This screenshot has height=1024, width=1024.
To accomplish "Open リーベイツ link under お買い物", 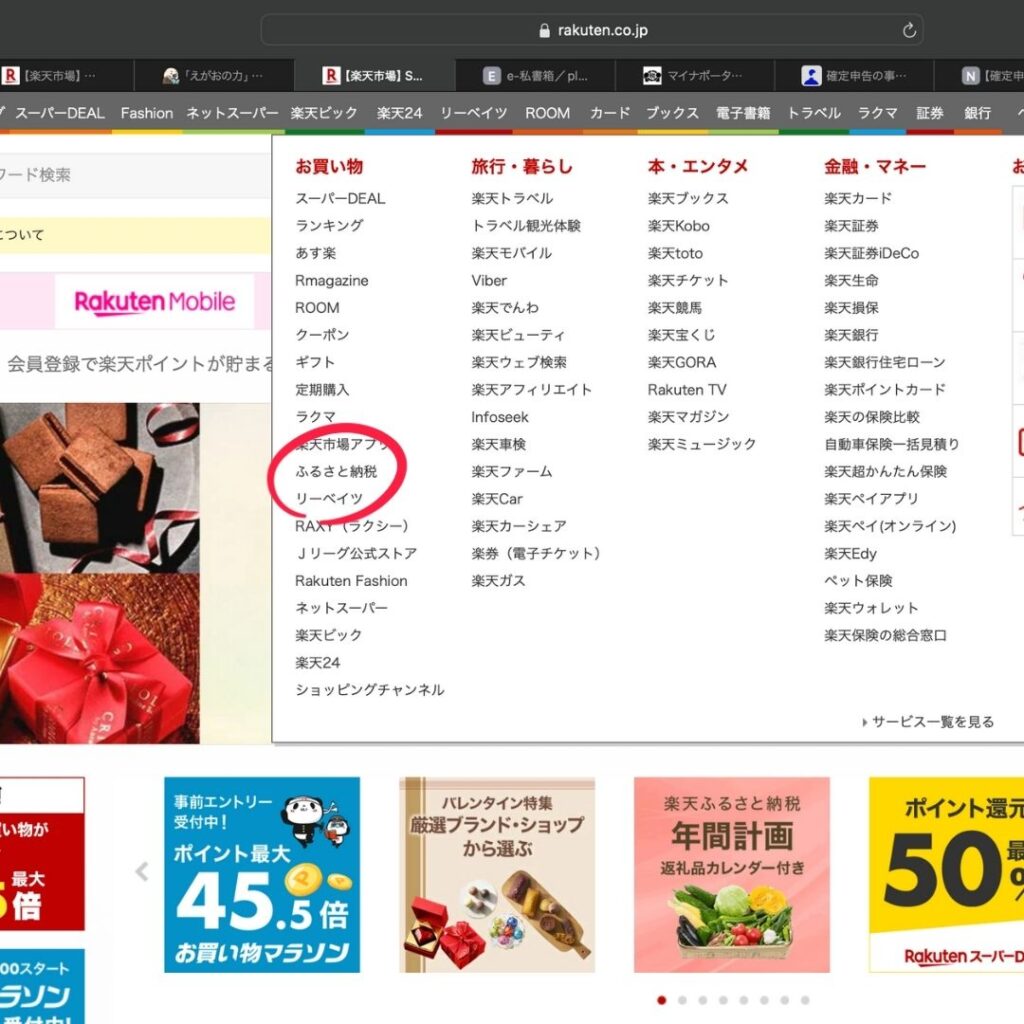I will (328, 499).
